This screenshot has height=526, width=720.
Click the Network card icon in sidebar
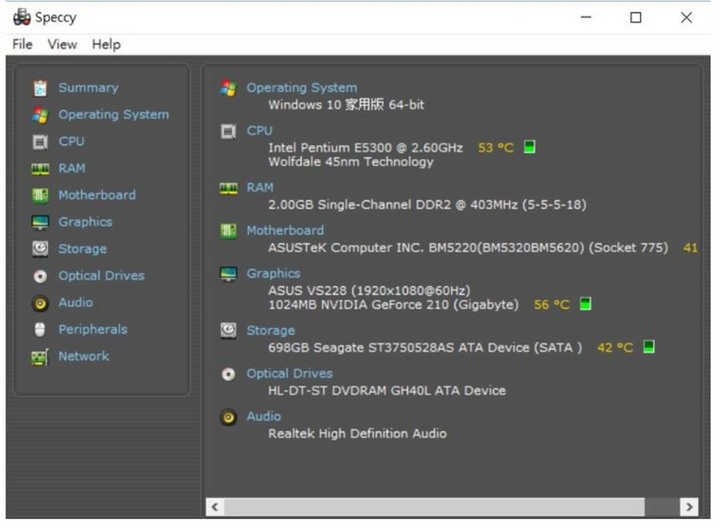pyautogui.click(x=40, y=357)
